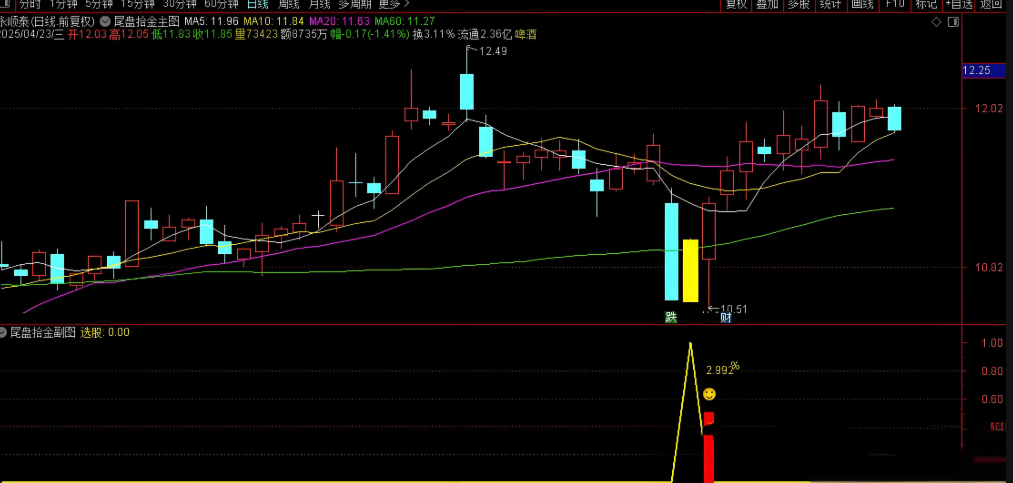Screen dimensions: 1013x483
Task: Click the 财 marker below the candles
Action: [x=725, y=318]
